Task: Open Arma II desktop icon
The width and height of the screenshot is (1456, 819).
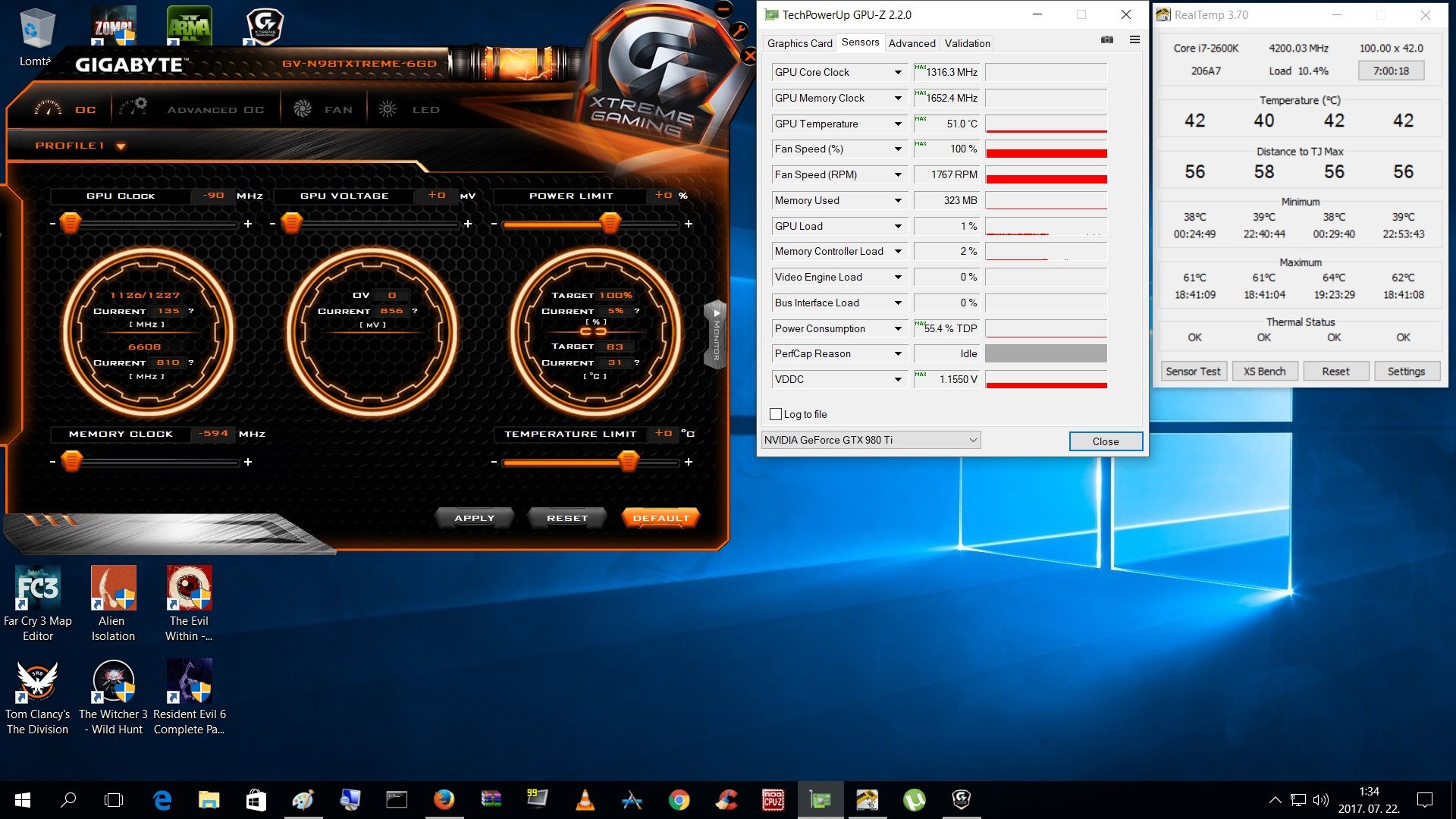Action: 189,26
